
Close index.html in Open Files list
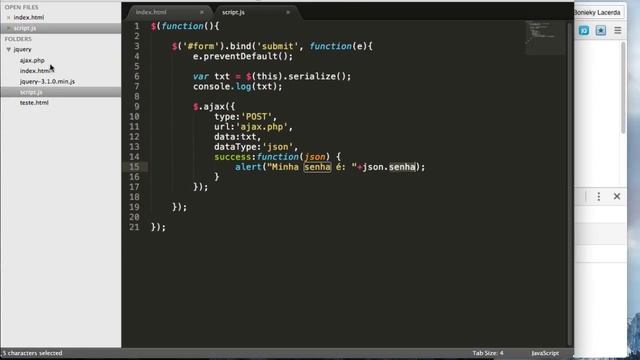pos(9,18)
